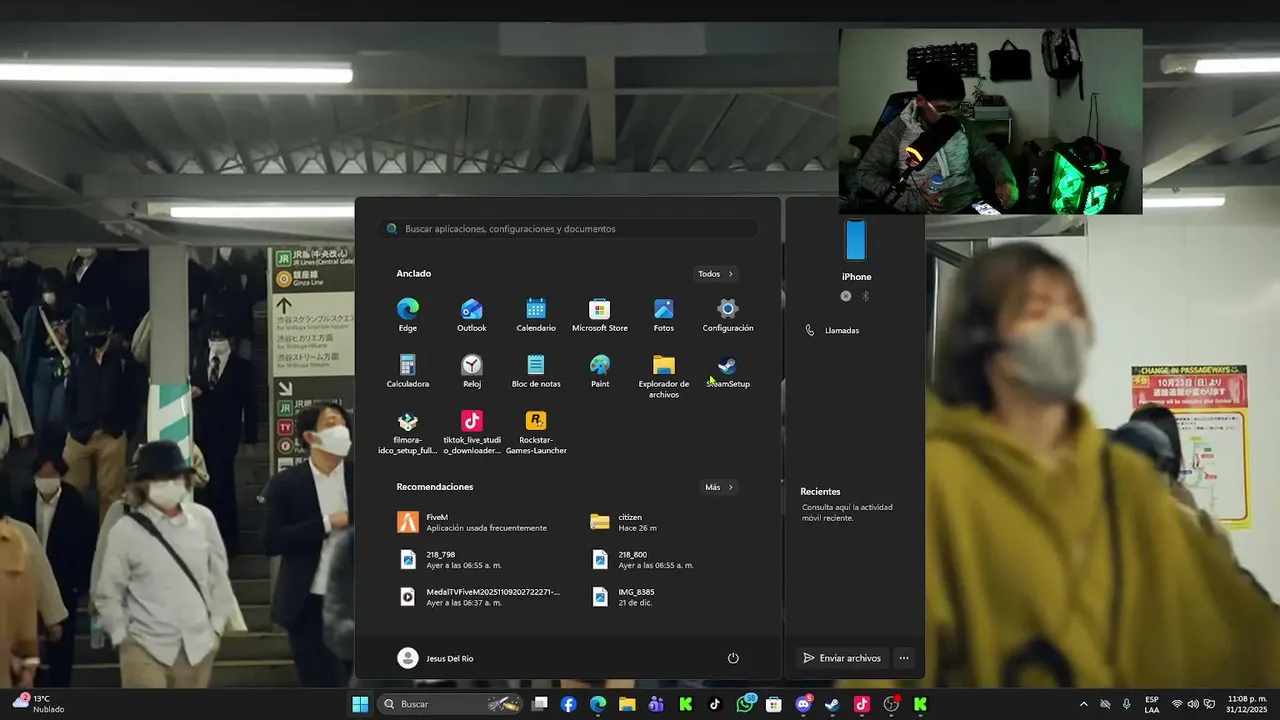The height and width of the screenshot is (720, 1280).
Task: Open filmora-idco_setup_full pinned item
Action: click(x=408, y=433)
